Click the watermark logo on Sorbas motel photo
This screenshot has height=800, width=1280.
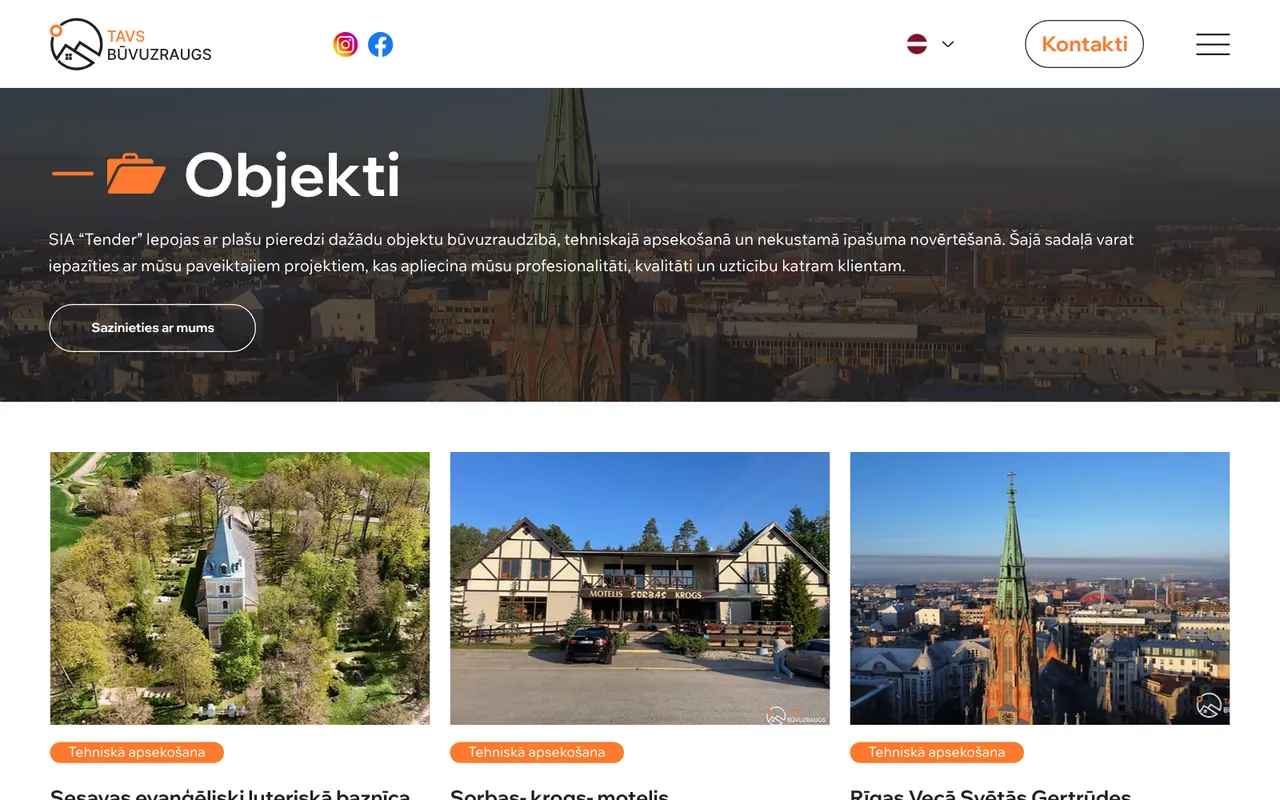pos(796,715)
